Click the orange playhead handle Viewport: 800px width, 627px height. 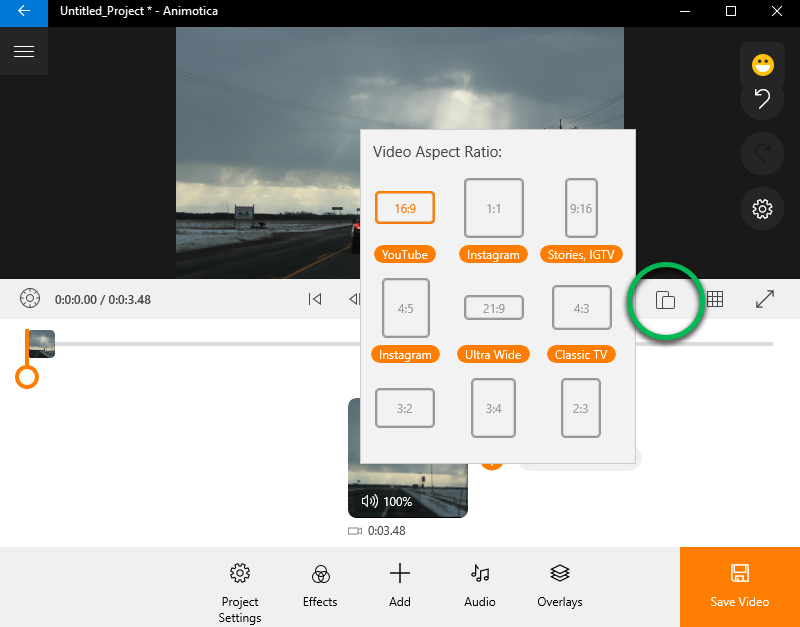(x=27, y=378)
